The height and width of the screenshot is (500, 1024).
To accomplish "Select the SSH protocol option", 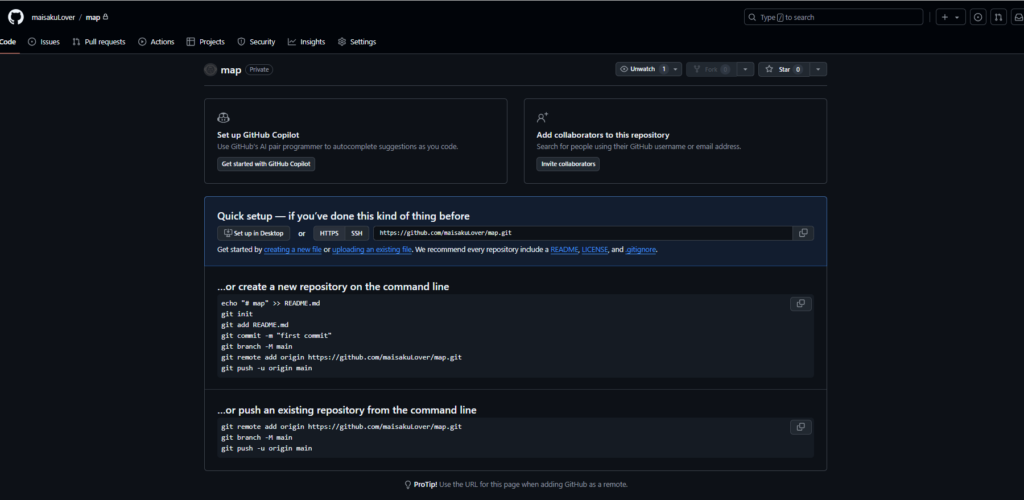I will point(357,233).
